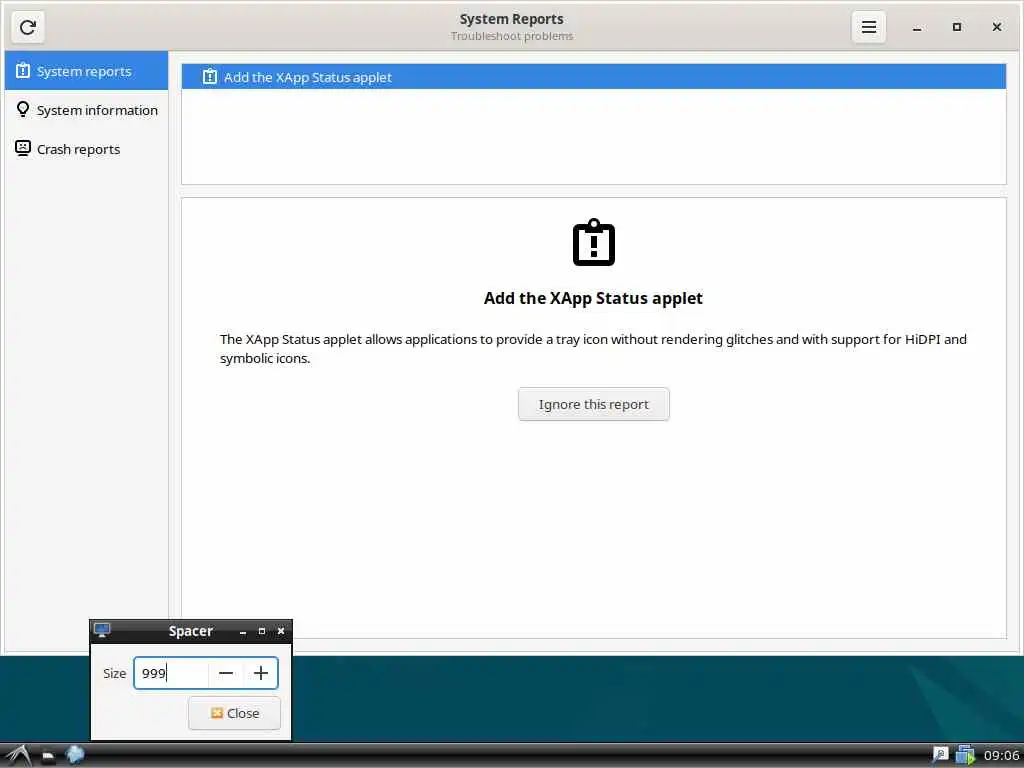Select the 'Add the XApp Status applet' report row
Viewport: 1024px width, 768px height.
pos(594,77)
